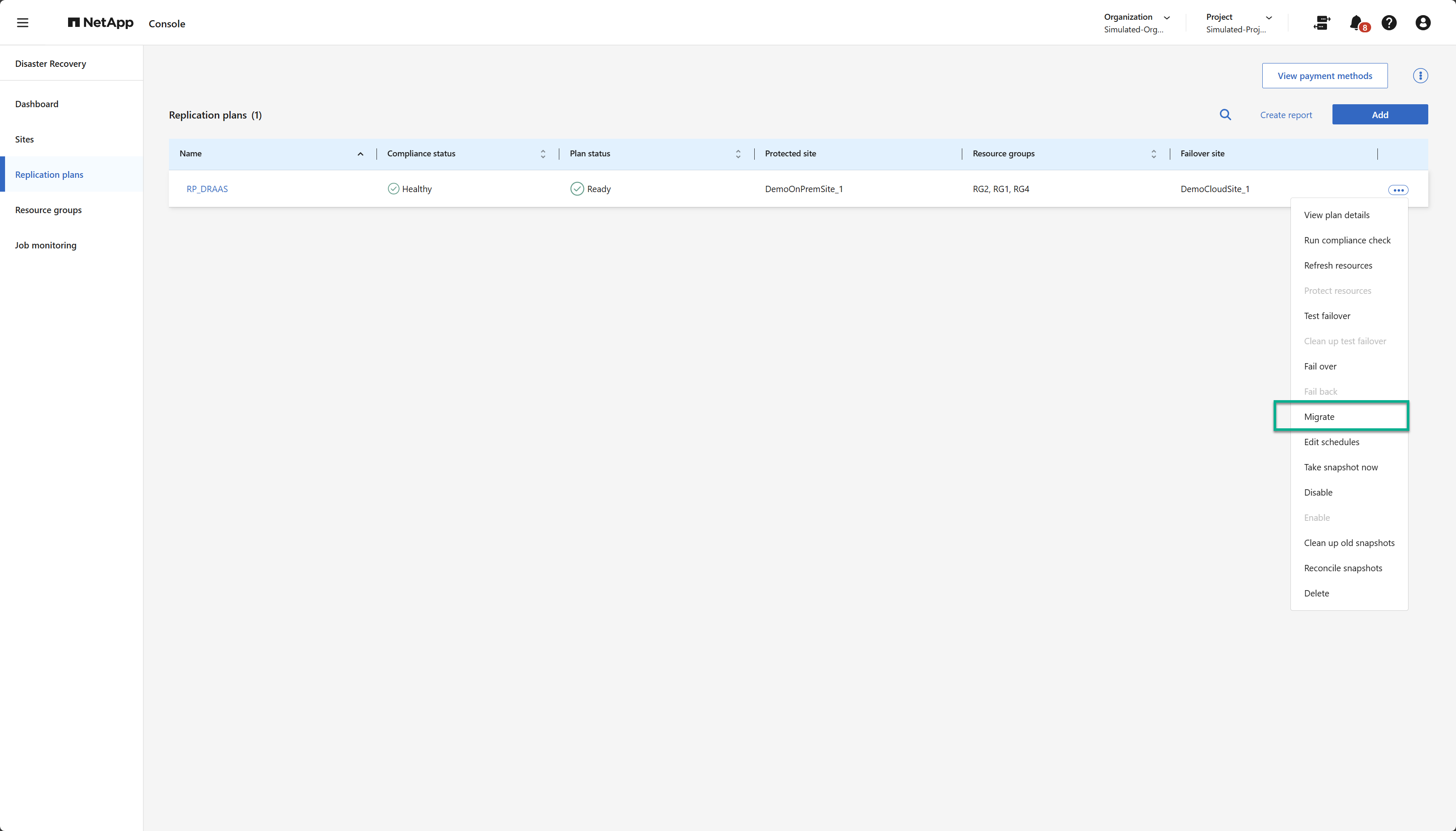Sort by Plan status column
Screen dimensions: 1456x831
point(738,154)
